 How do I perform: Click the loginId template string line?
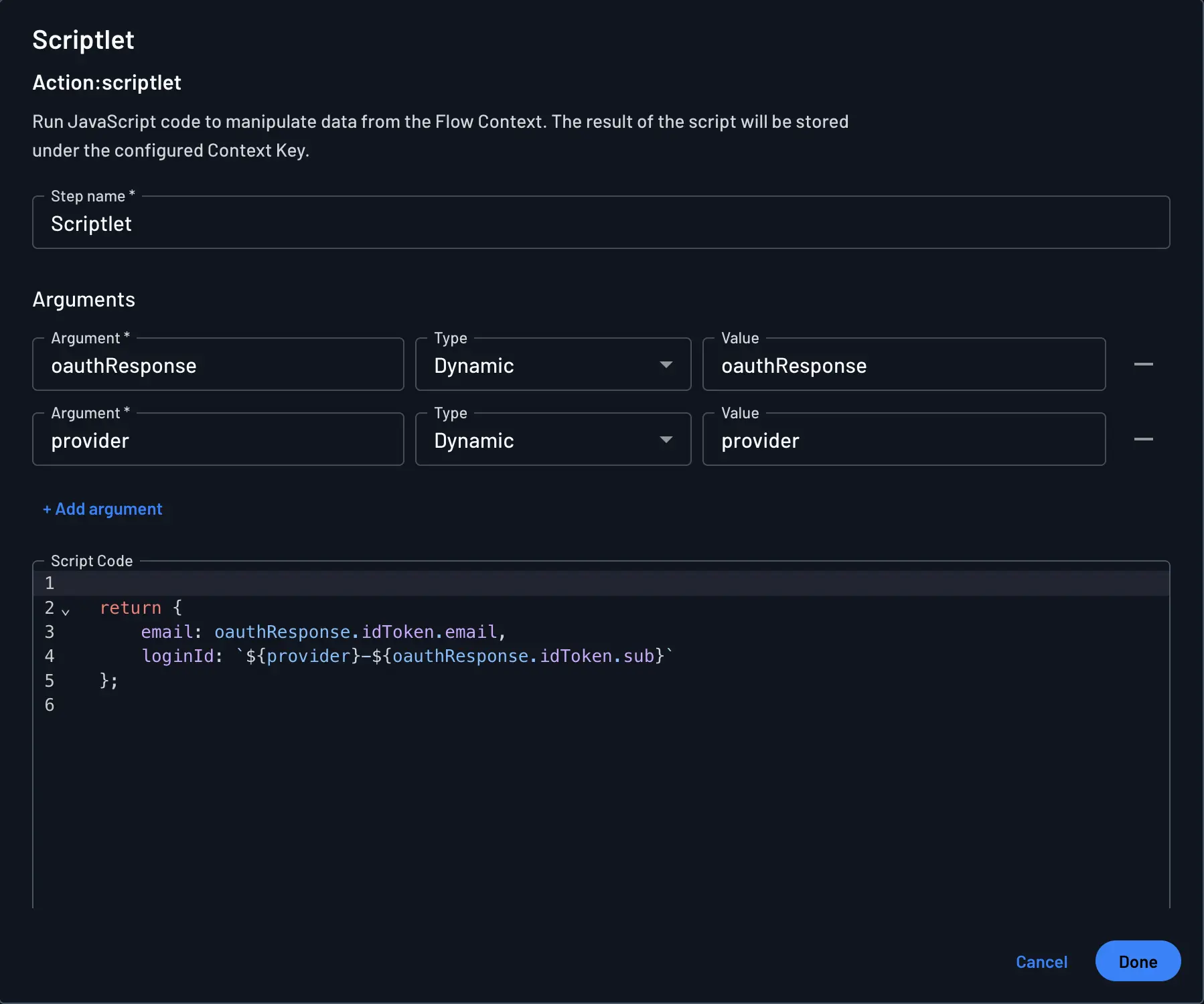(407, 656)
